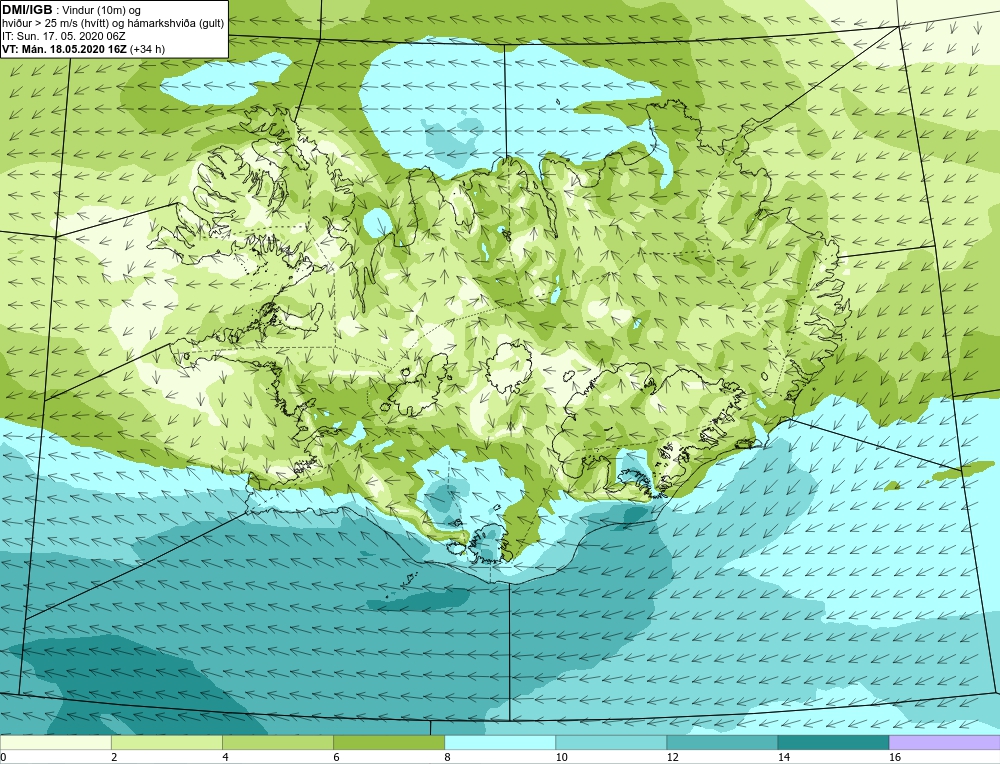Click the DMI/IGB title text
The image size is (1000, 764).
pyautogui.click(x=27, y=10)
